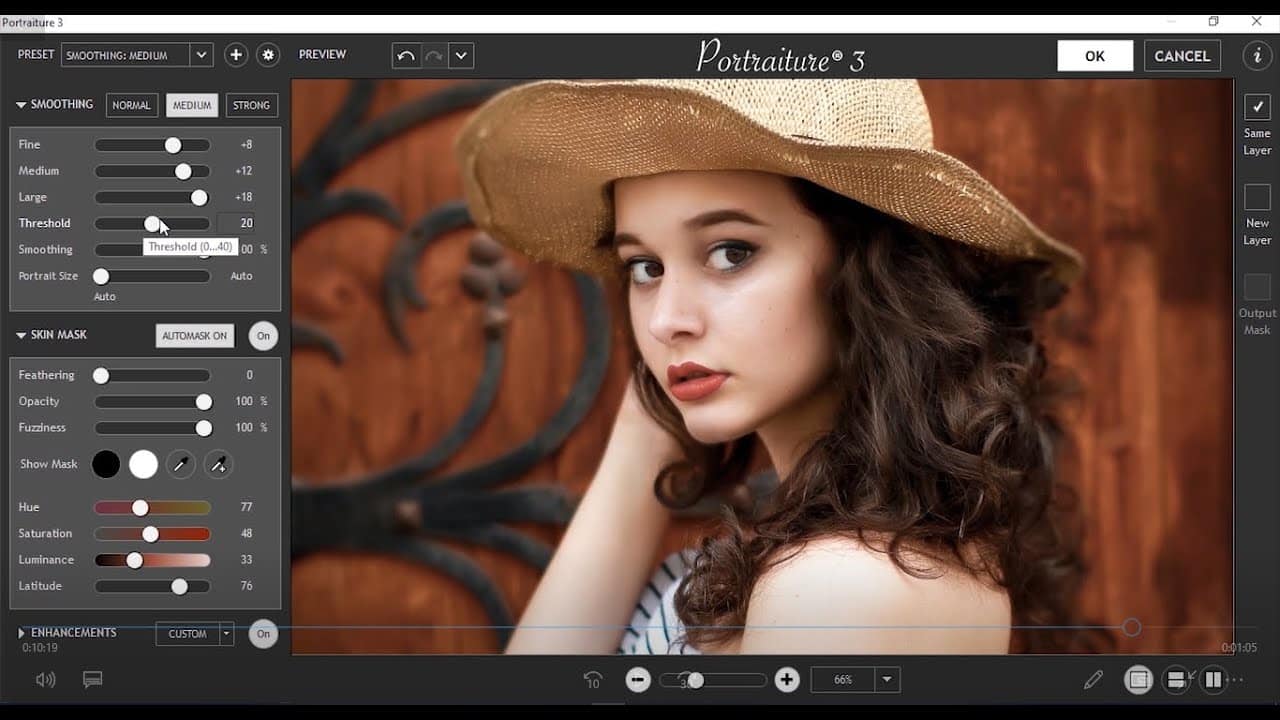This screenshot has width=1280, height=720.
Task: Click the Latitude value 76
Action: 246,586
